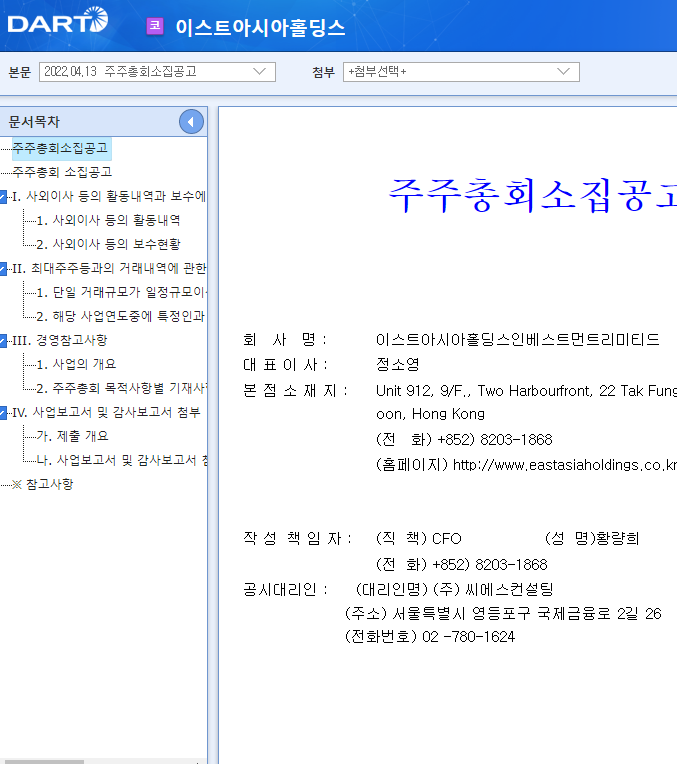This screenshot has height=764, width=677.
Task: Click the author name 황량희
Action: 617,538
